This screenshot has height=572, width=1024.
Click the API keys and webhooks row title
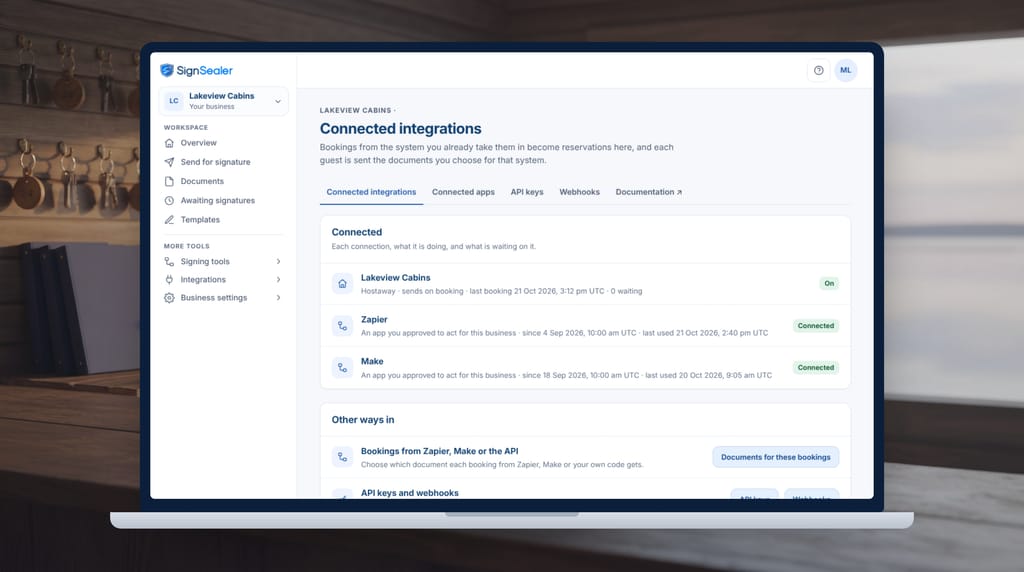(409, 493)
